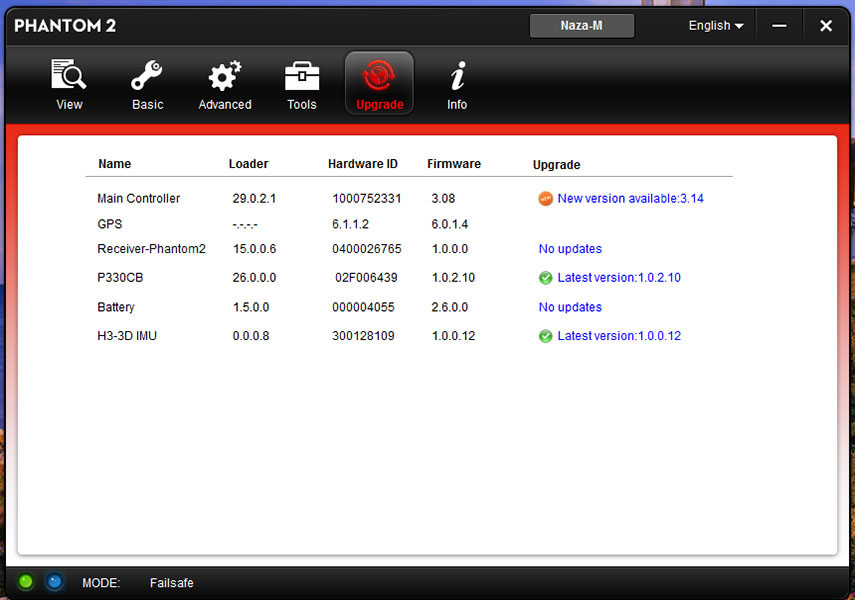Viewport: 855px width, 600px height.
Task: Switch to the Tools tab label
Action: pos(302,104)
